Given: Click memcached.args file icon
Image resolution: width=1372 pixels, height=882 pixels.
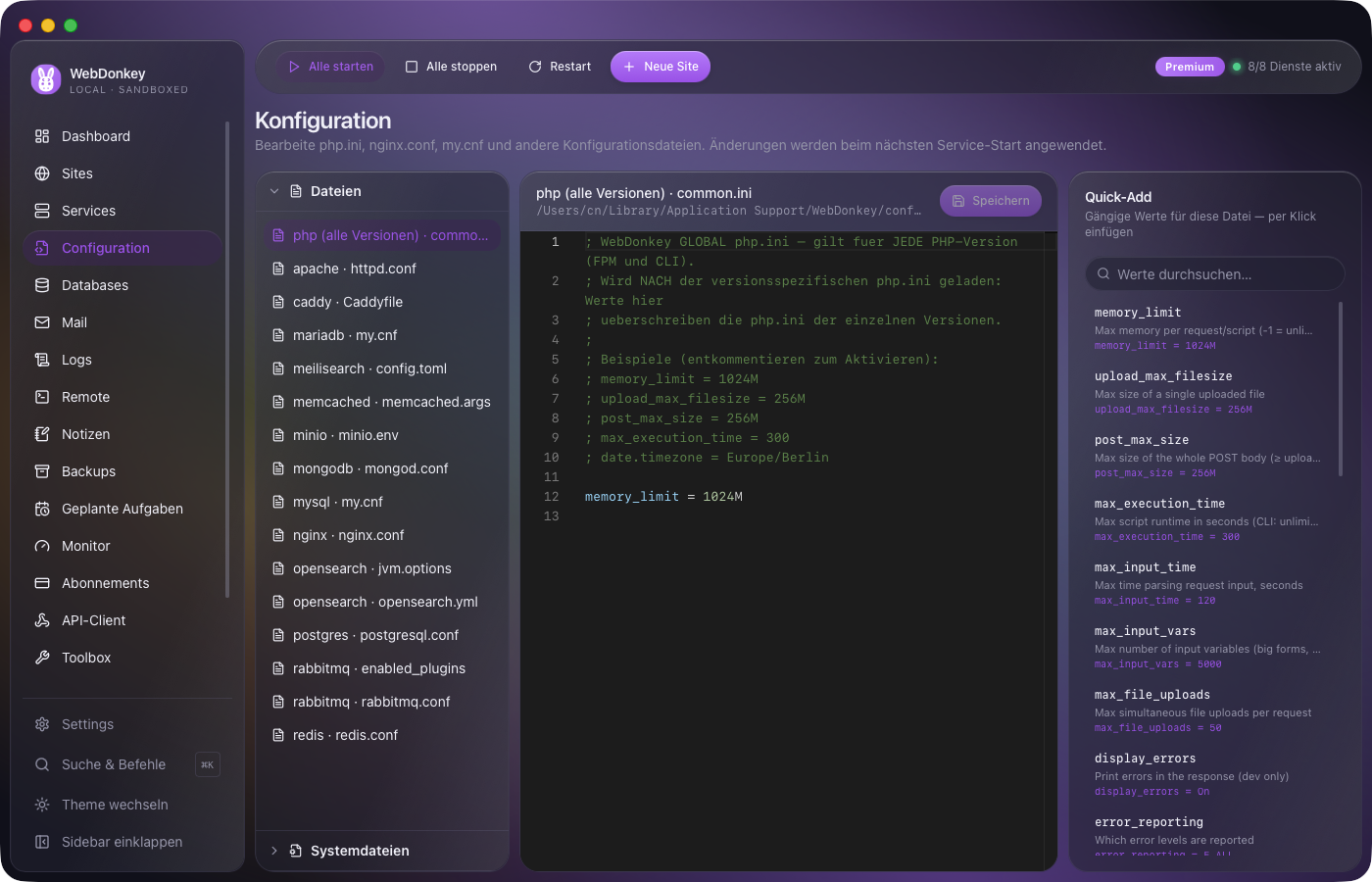Looking at the screenshot, I should tap(278, 402).
